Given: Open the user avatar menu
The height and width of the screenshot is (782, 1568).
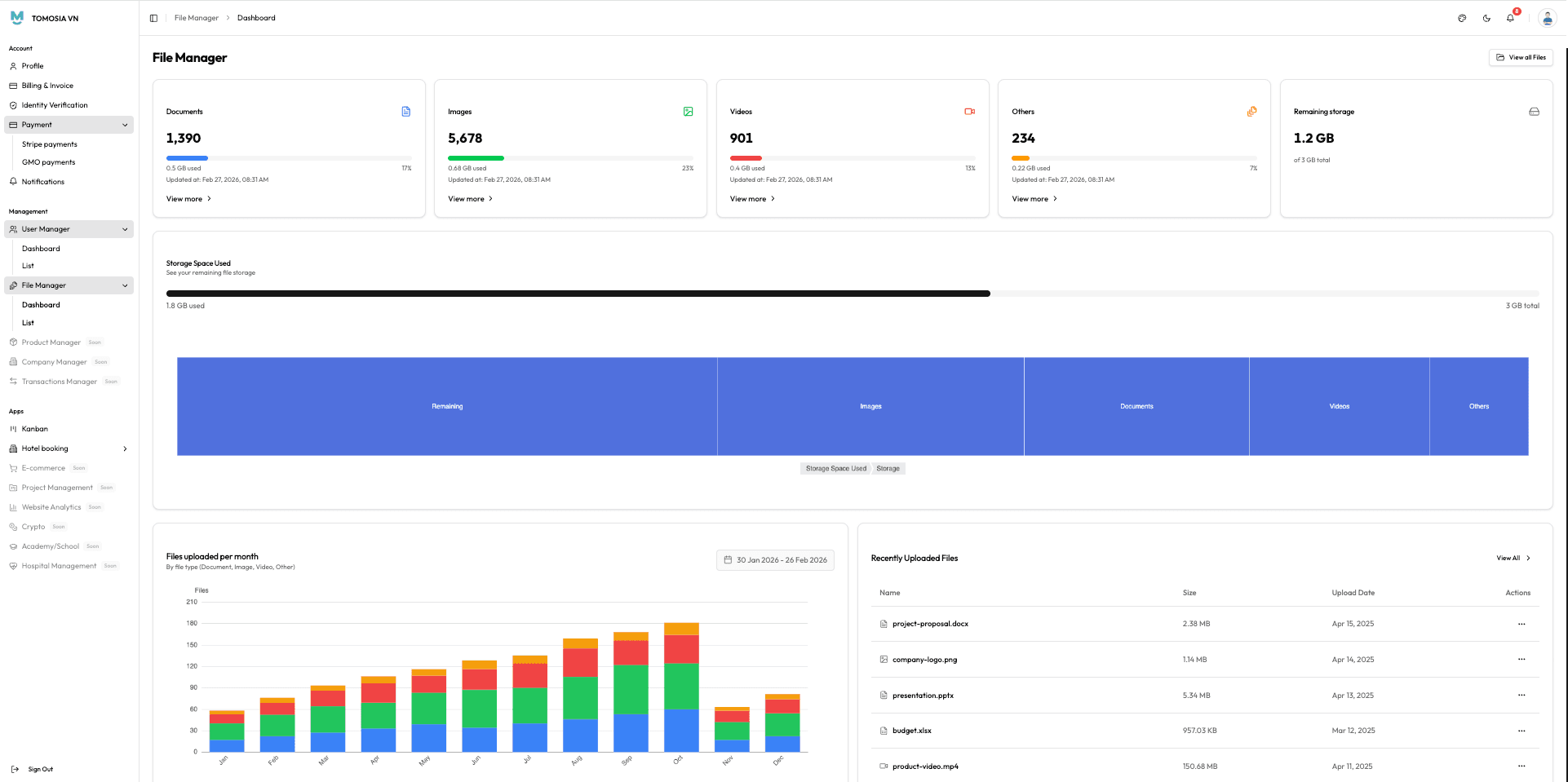Looking at the screenshot, I should pyautogui.click(x=1547, y=18).
